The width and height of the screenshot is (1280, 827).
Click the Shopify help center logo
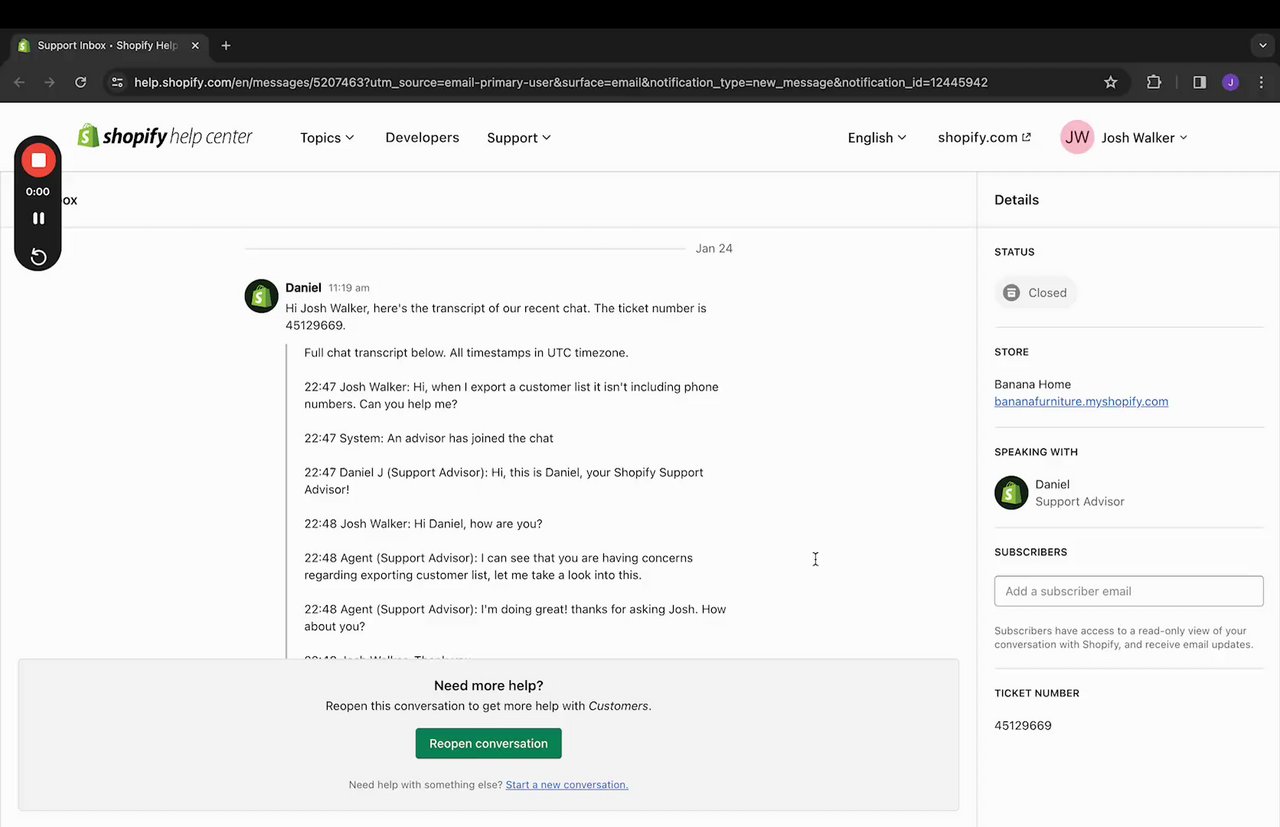(x=165, y=137)
